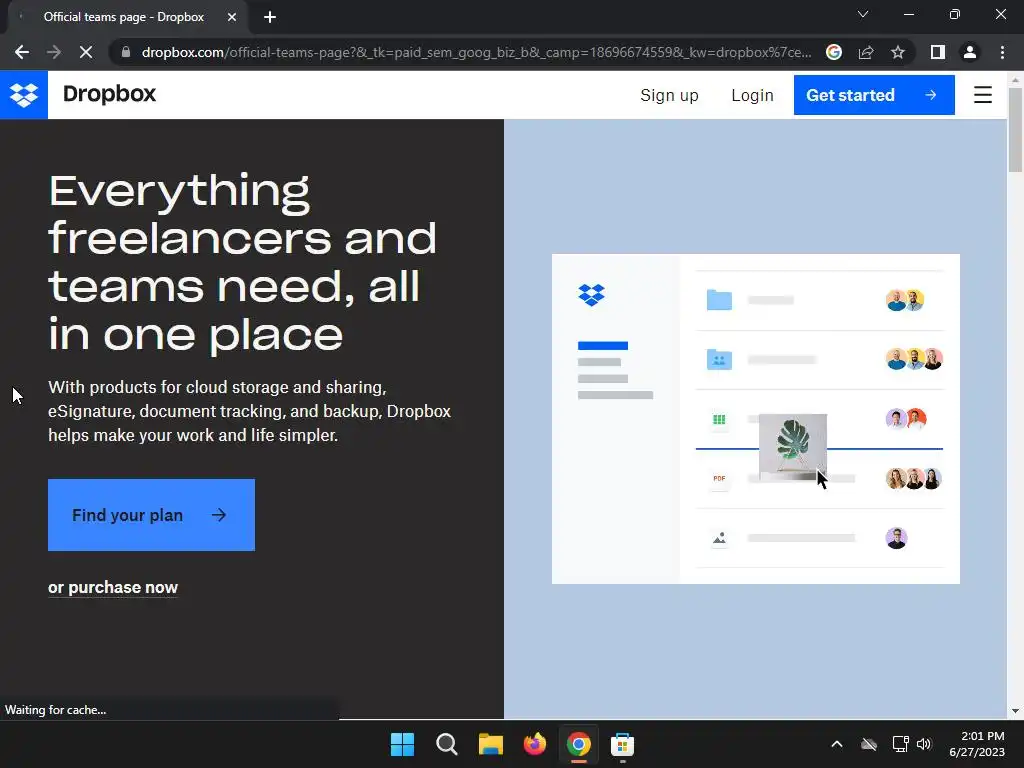Click the Chrome taskbar icon
Image resolution: width=1024 pixels, height=768 pixels.
(x=579, y=744)
